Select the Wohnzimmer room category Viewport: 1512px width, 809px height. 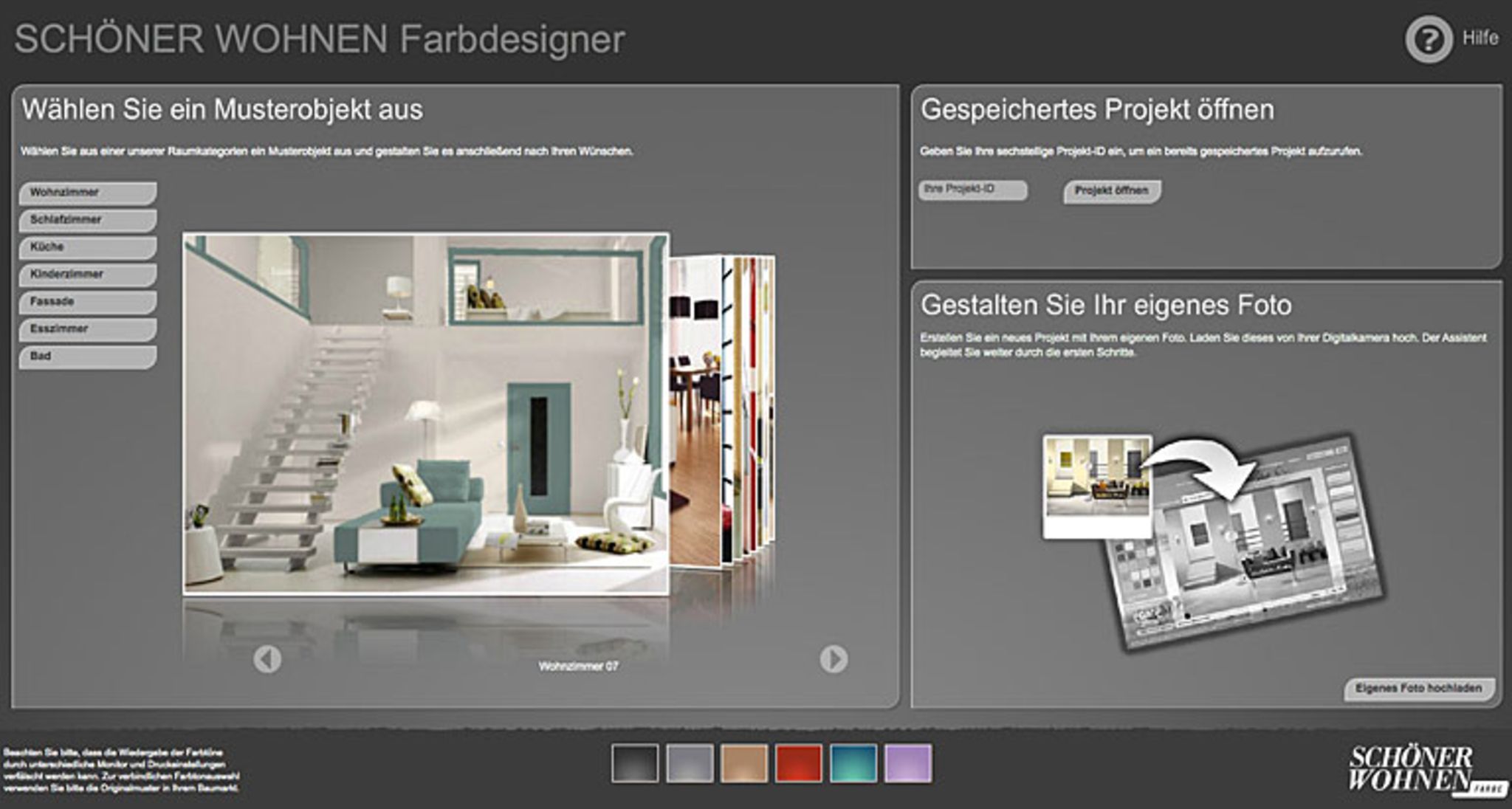pos(87,193)
